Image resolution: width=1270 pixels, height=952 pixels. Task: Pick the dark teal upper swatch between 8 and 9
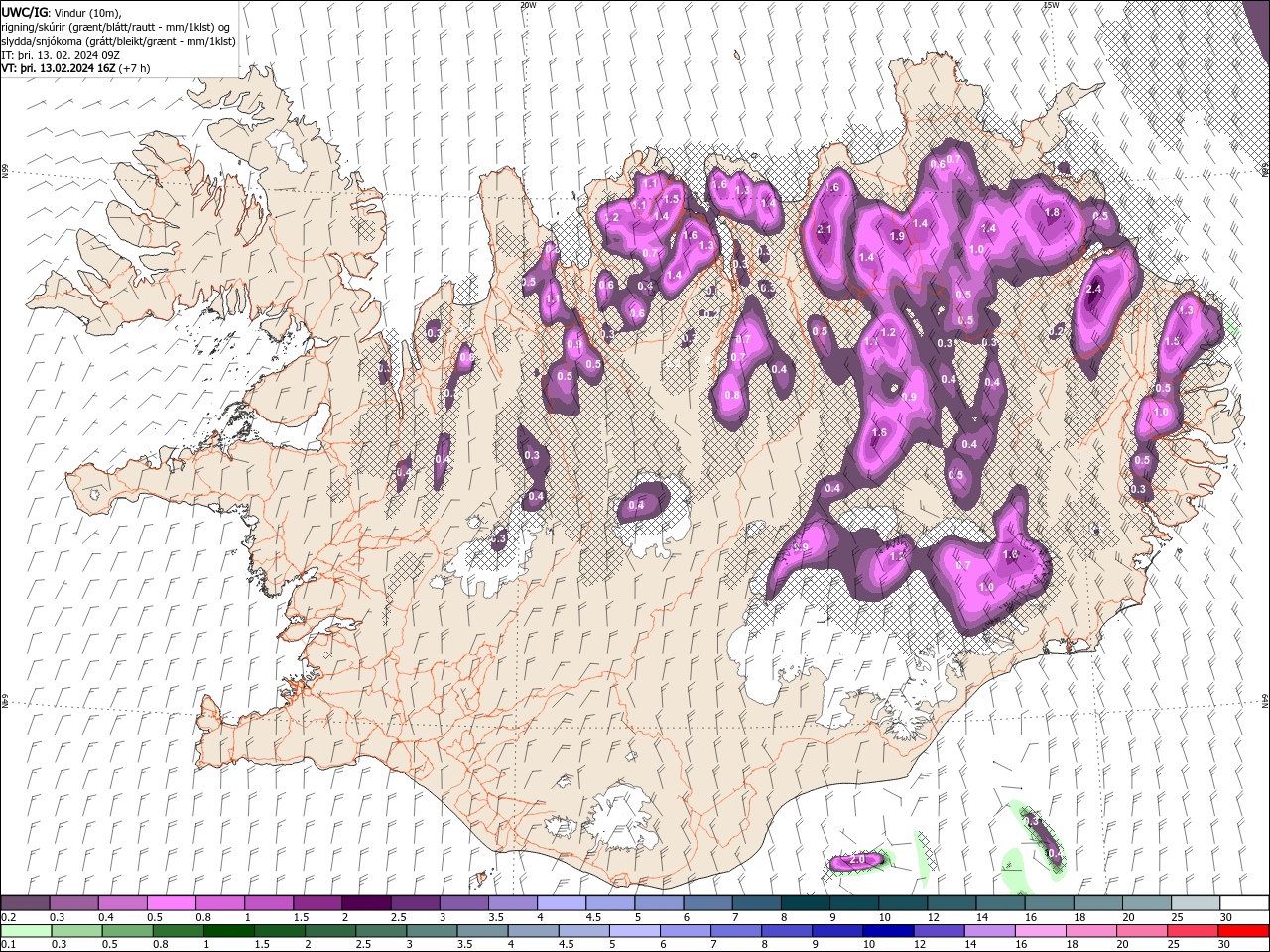coord(806,903)
